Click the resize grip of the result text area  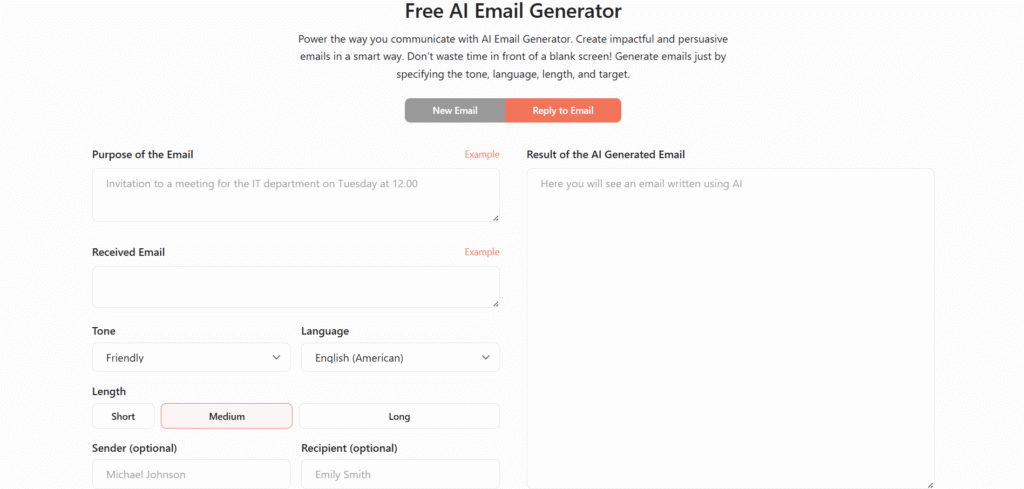[x=930, y=485]
